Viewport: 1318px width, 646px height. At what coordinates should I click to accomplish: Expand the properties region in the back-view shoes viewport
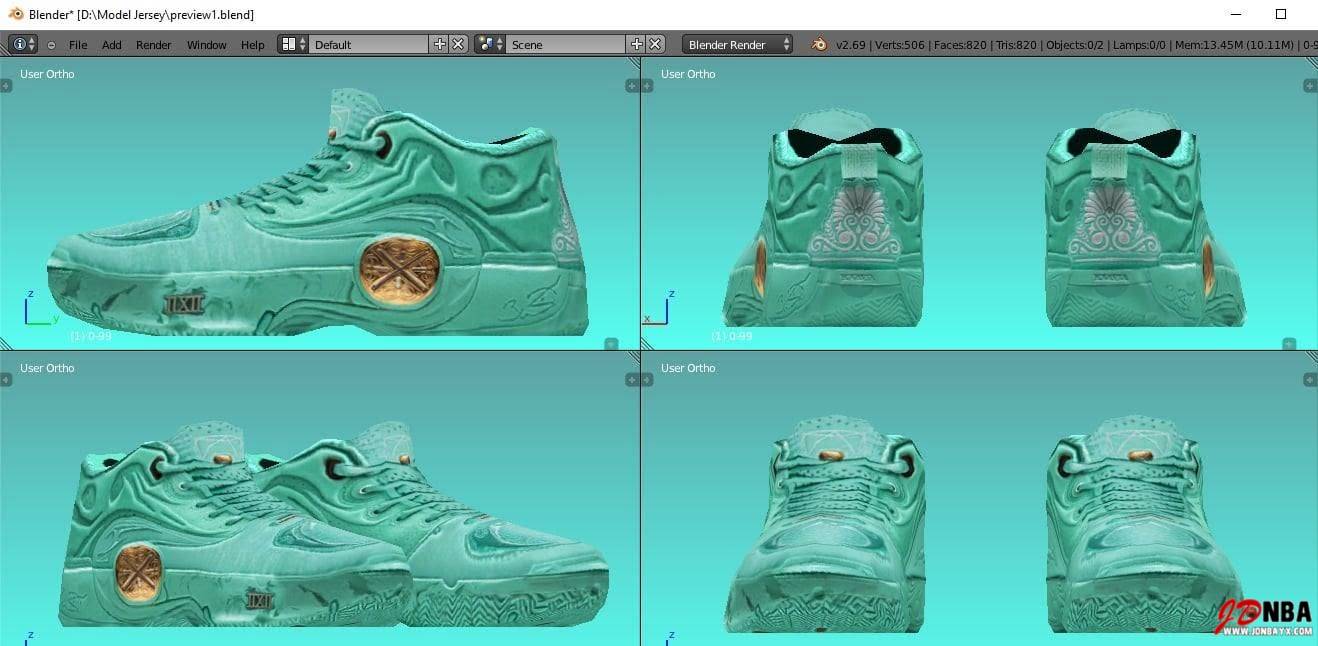pos(1311,86)
